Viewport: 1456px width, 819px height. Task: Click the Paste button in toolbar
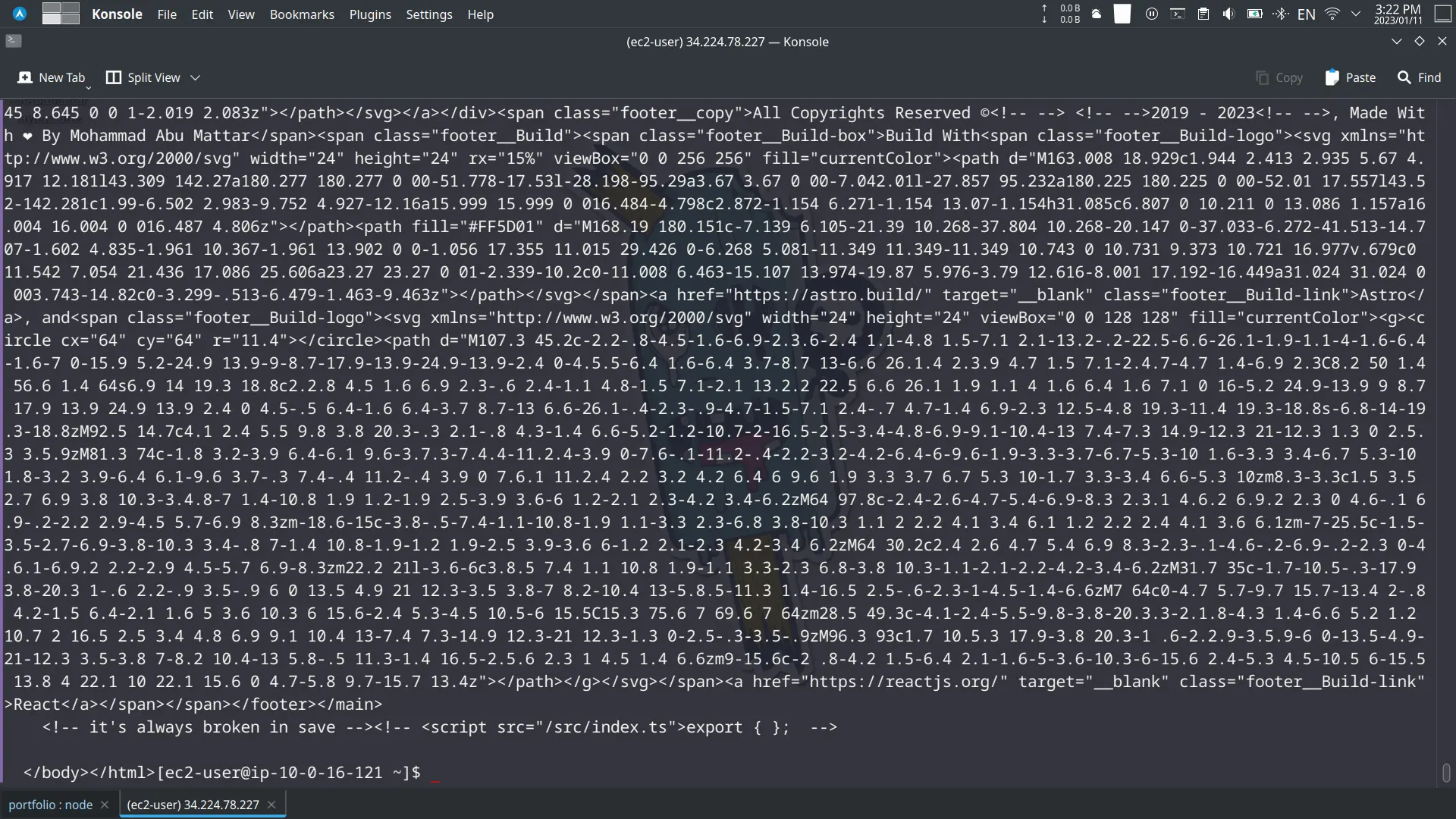(1350, 77)
